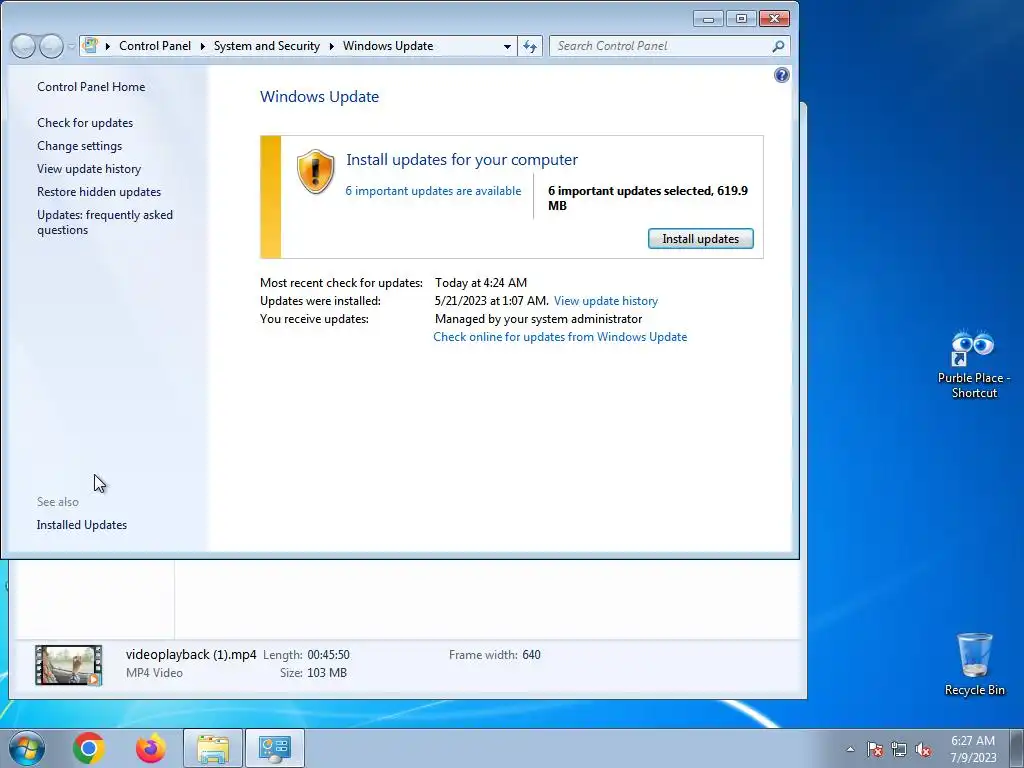Viewport: 1024px width, 768px height.
Task: Switch to Windows Explorer taskbar button
Action: pyautogui.click(x=213, y=748)
